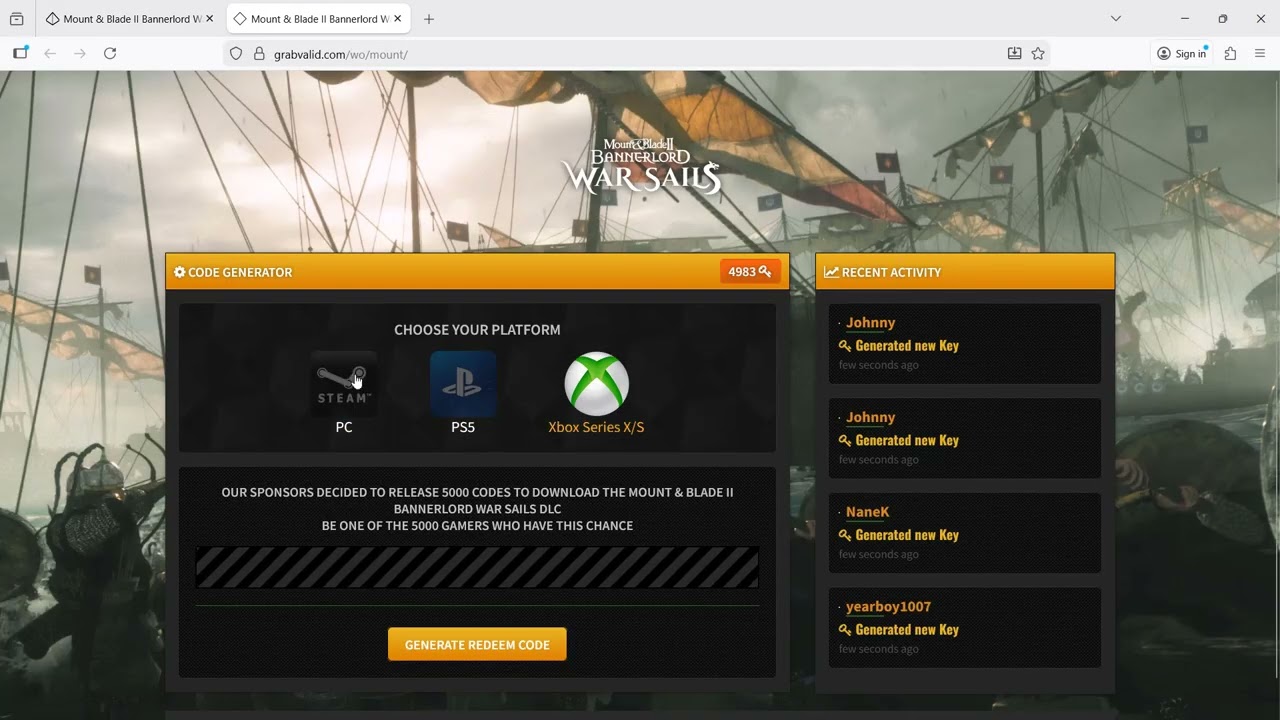Reload the current page
This screenshot has height=720, width=1280.
point(110,54)
